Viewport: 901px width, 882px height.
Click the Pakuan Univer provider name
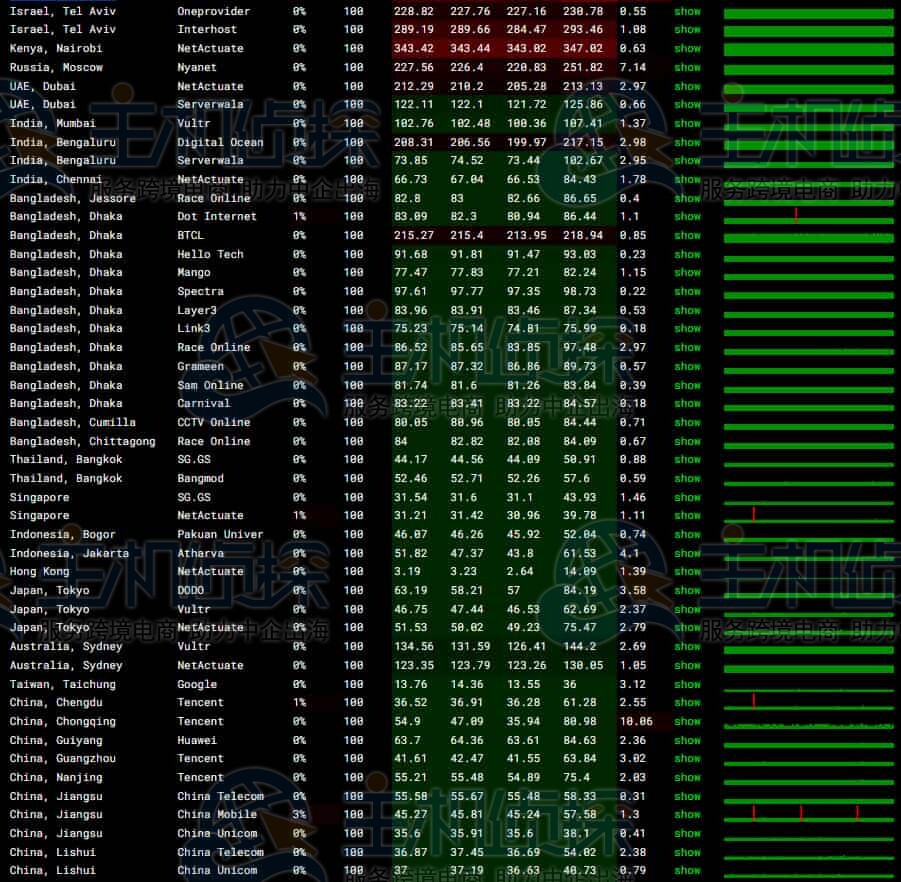click(217, 534)
